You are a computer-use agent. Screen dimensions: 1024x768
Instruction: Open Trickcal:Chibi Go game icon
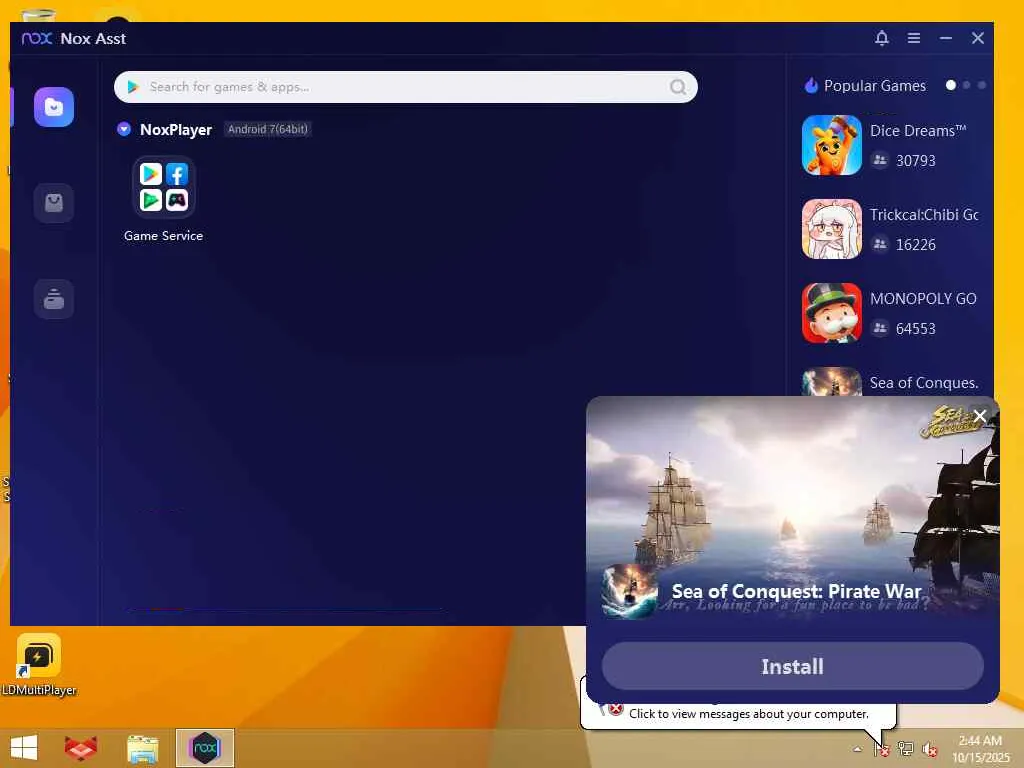[831, 229]
